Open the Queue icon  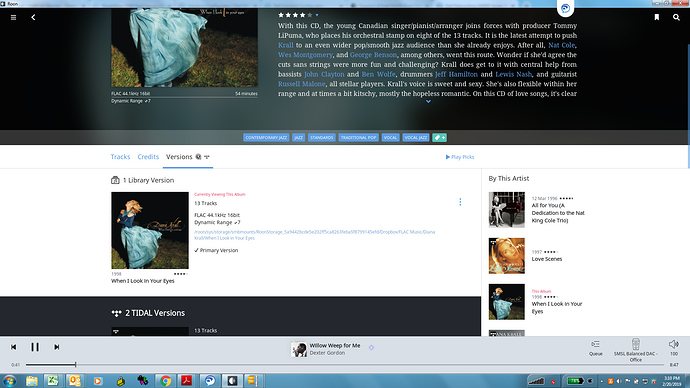point(596,347)
